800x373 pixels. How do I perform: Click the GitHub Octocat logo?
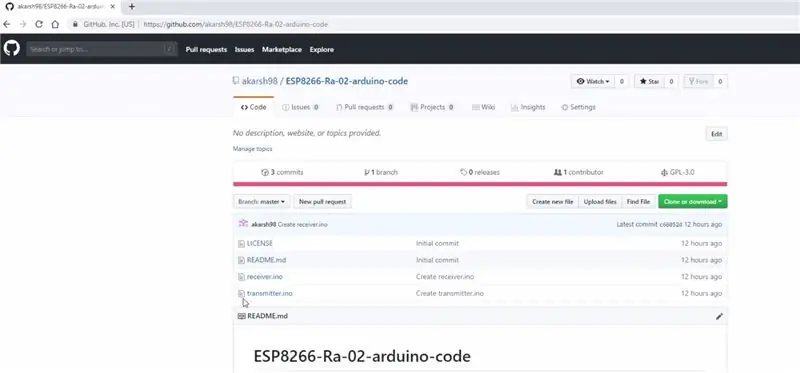[12, 48]
